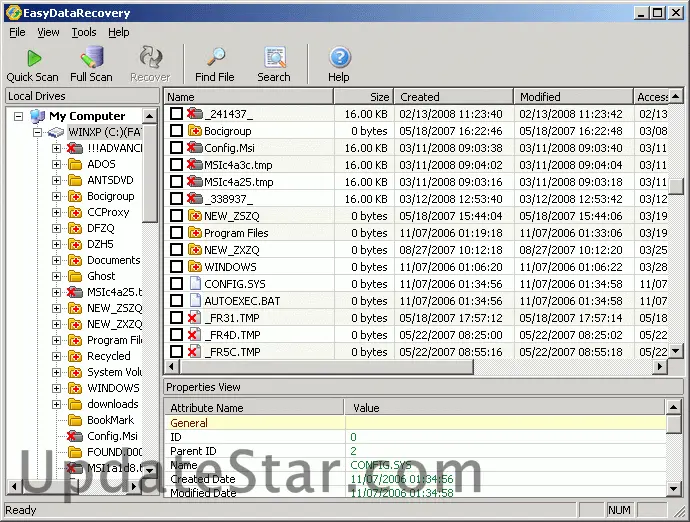The height and width of the screenshot is (522, 690).
Task: Open the Tools menu
Action: coord(84,32)
